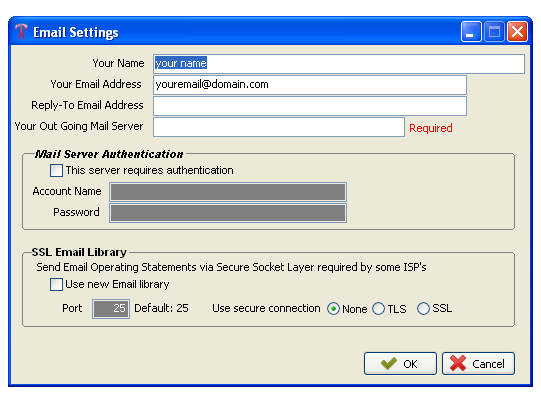Image resolution: width=541 pixels, height=402 pixels.
Task: Click the Port number field
Action: [x=111, y=309]
